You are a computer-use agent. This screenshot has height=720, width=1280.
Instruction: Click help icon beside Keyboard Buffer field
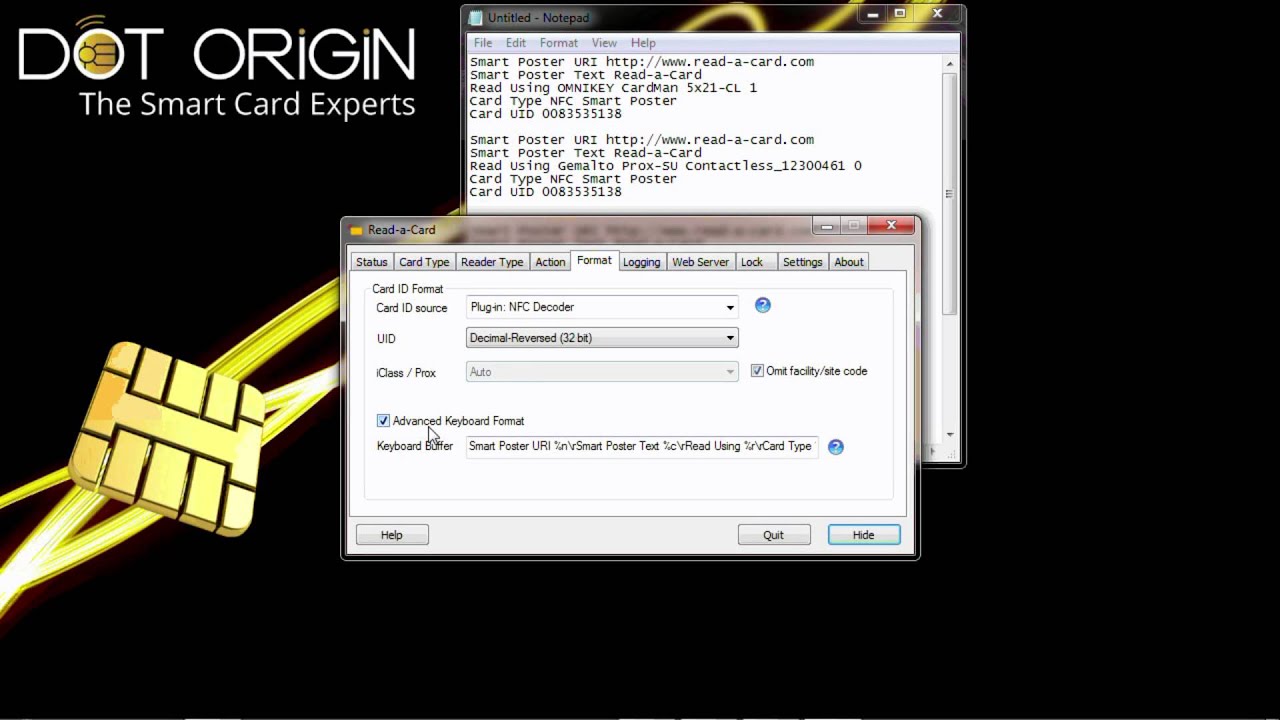pos(836,447)
